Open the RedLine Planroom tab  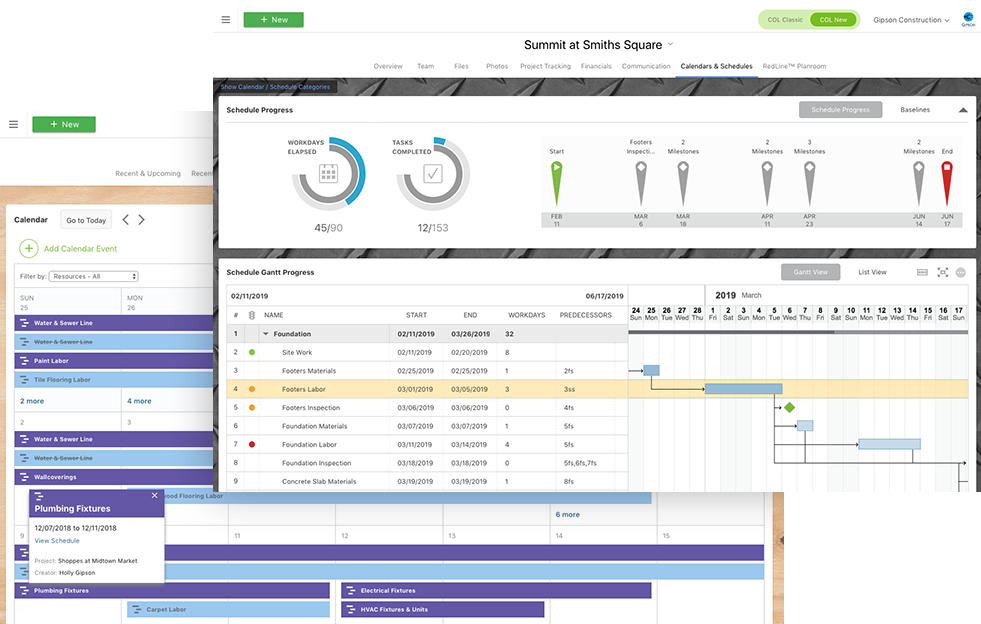coord(794,66)
